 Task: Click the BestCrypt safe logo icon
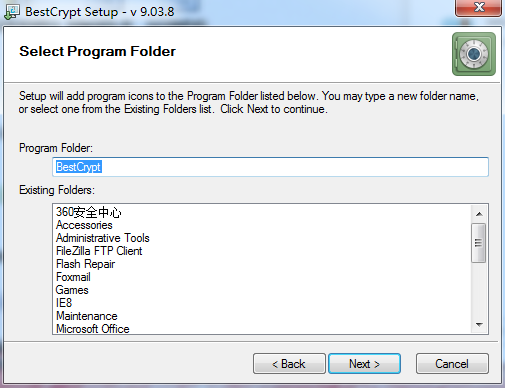pyautogui.click(x=474, y=54)
